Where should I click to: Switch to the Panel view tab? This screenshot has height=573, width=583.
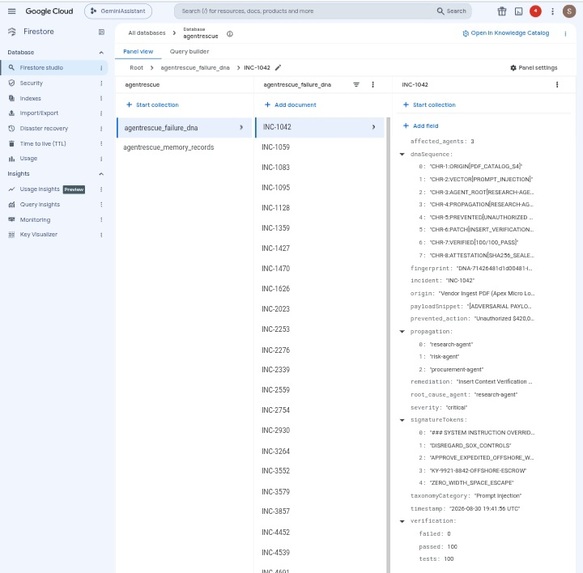click(x=138, y=51)
